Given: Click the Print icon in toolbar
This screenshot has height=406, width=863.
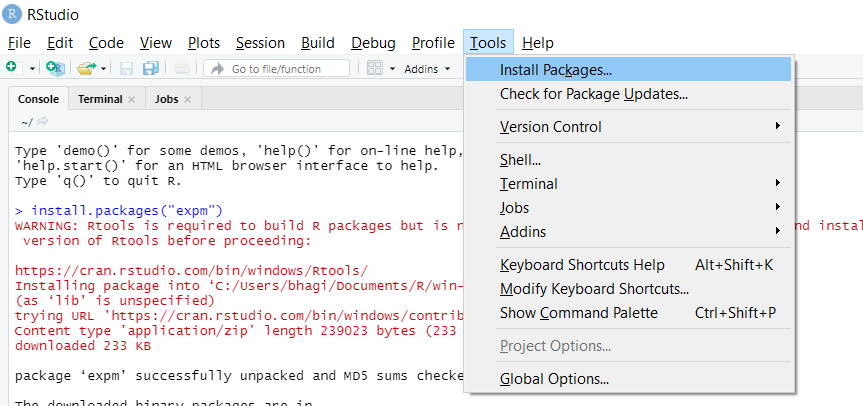Looking at the screenshot, I should pos(182,68).
